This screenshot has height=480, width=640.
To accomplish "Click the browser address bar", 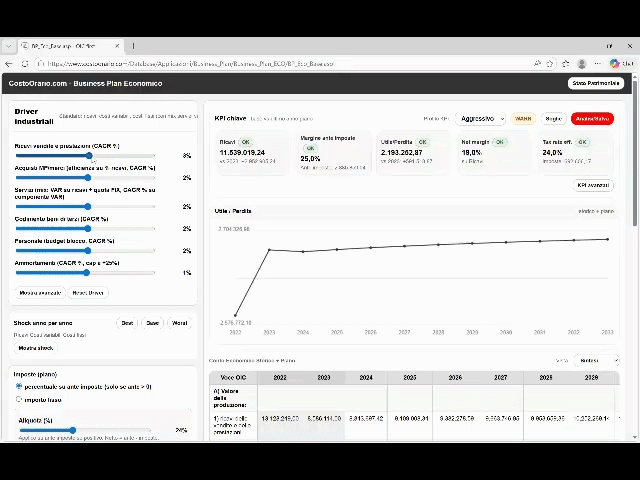I will click(x=300, y=63).
